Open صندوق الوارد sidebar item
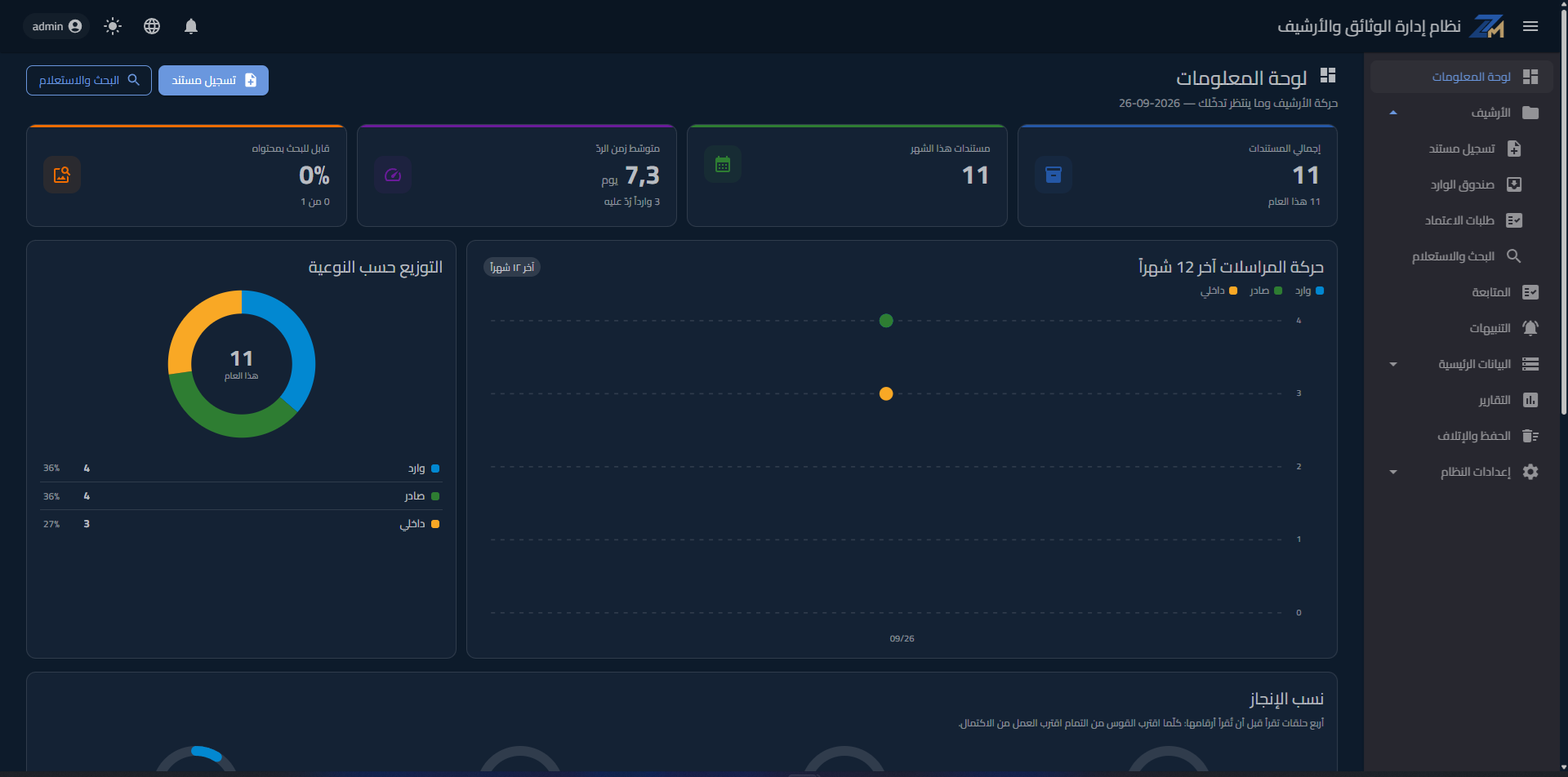The height and width of the screenshot is (777, 1568). (1462, 184)
